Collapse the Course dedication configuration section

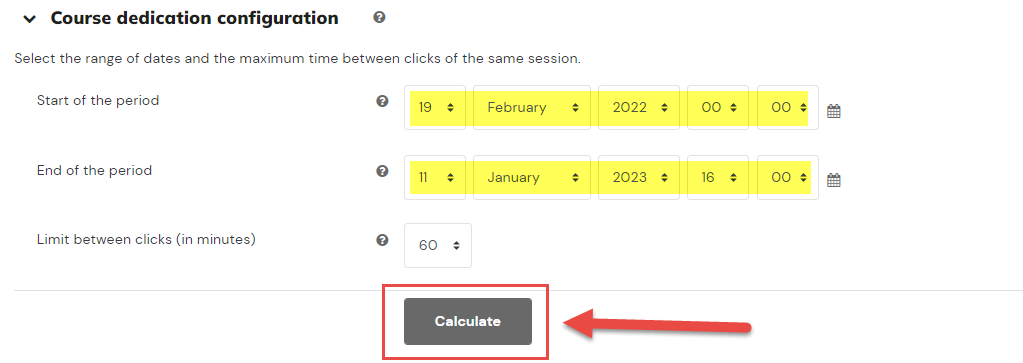click(29, 19)
